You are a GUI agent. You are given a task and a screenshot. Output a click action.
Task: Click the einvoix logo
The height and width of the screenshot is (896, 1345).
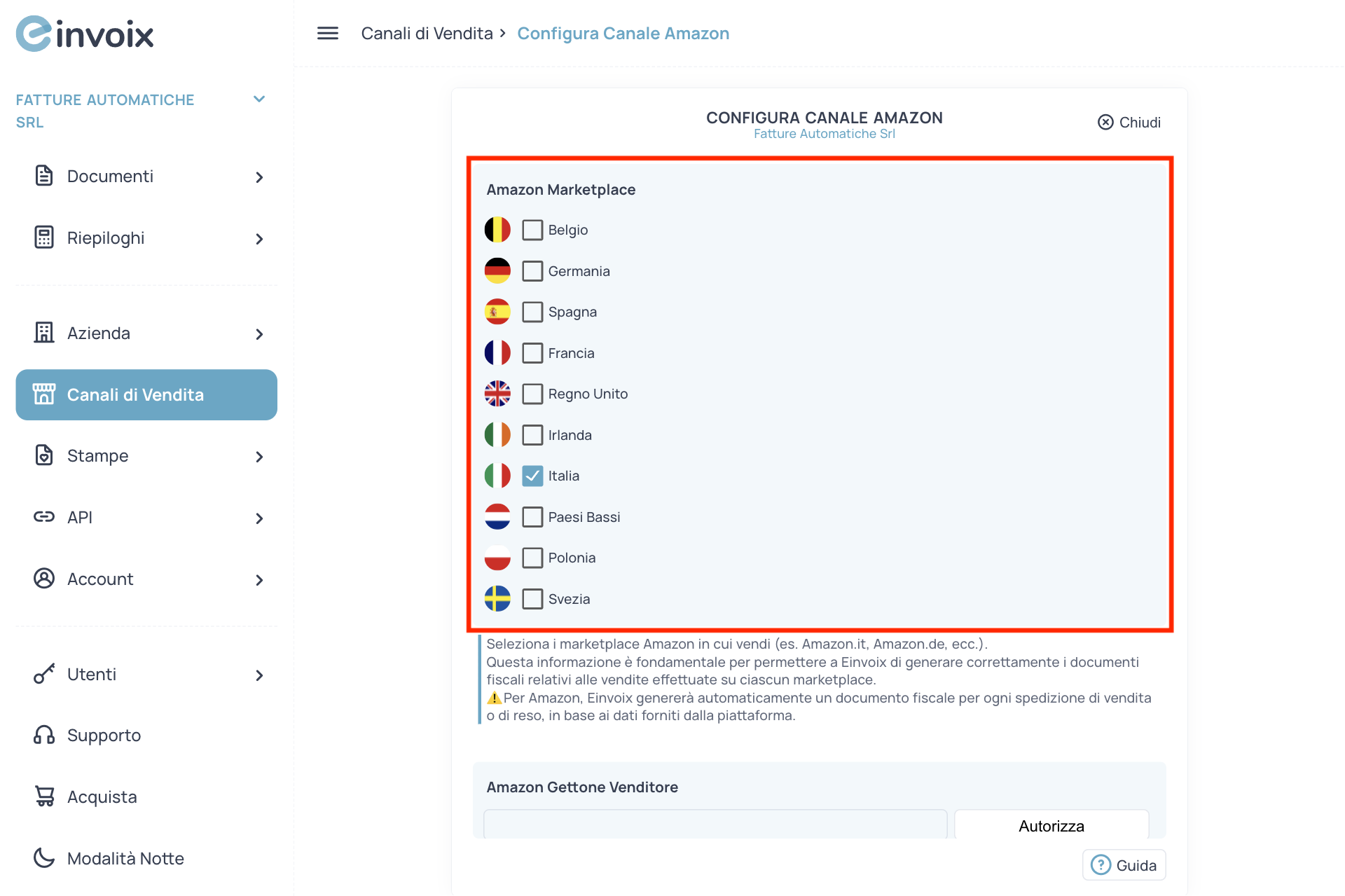point(84,33)
